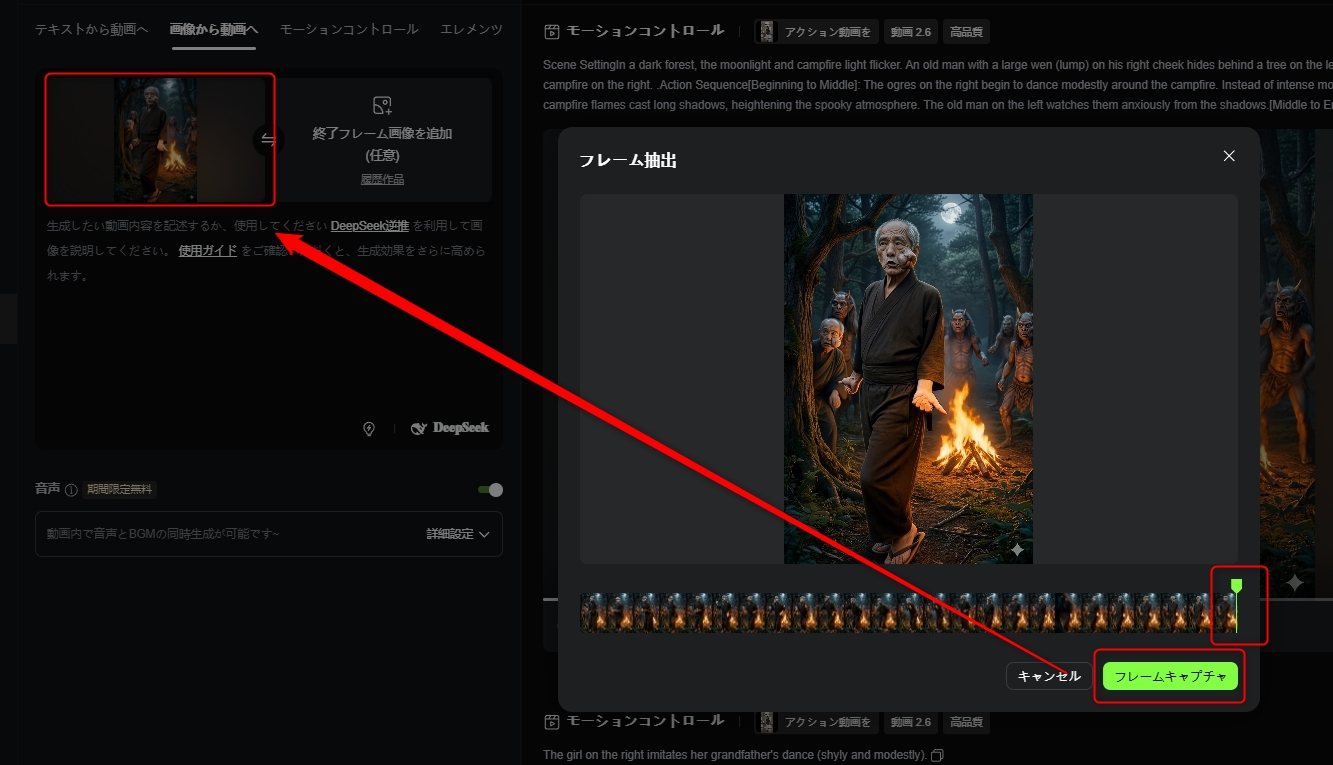Open the DeepSeek逆推 link
The image size is (1333, 765).
pyautogui.click(x=369, y=225)
